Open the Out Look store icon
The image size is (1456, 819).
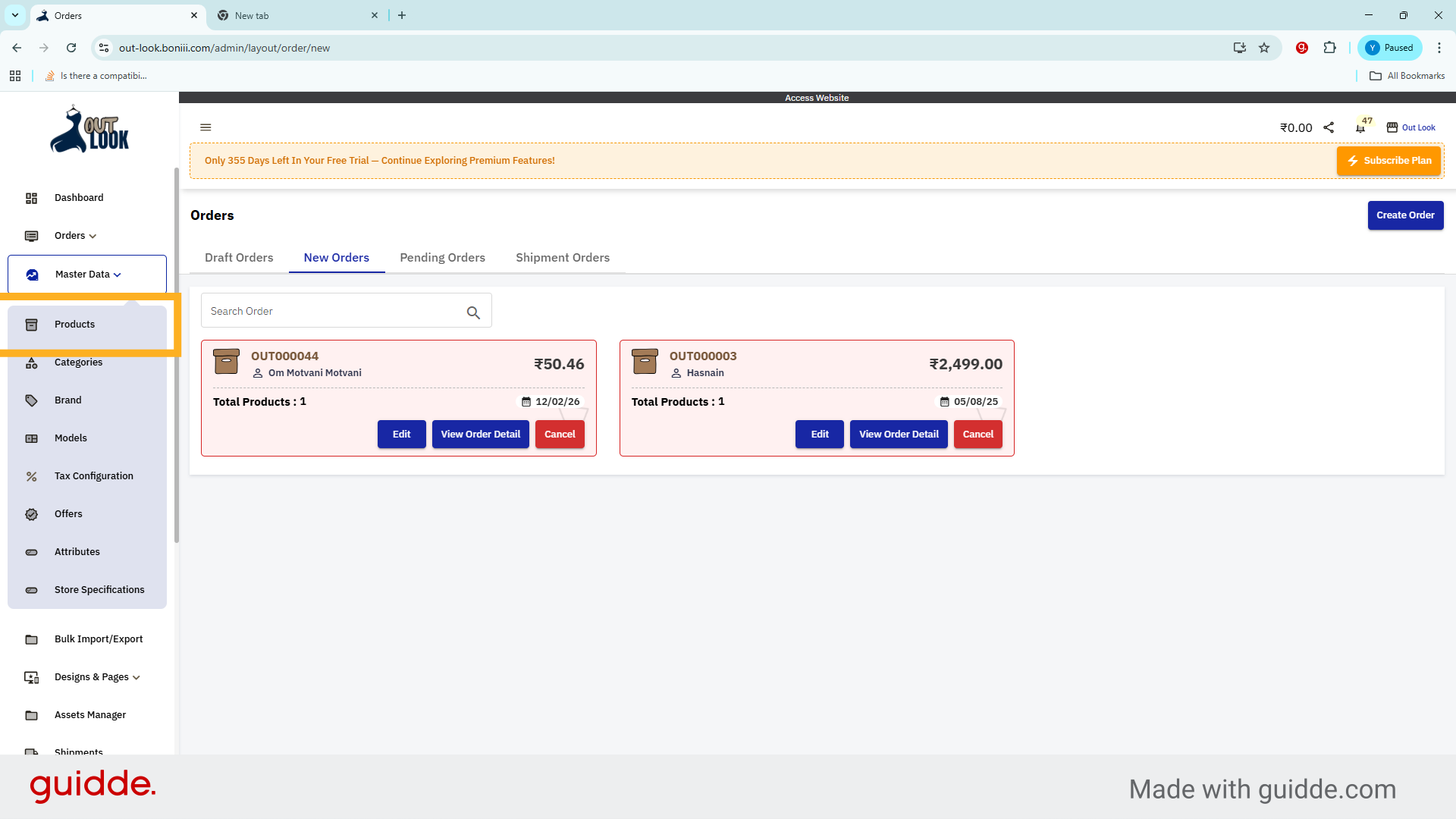point(1392,127)
